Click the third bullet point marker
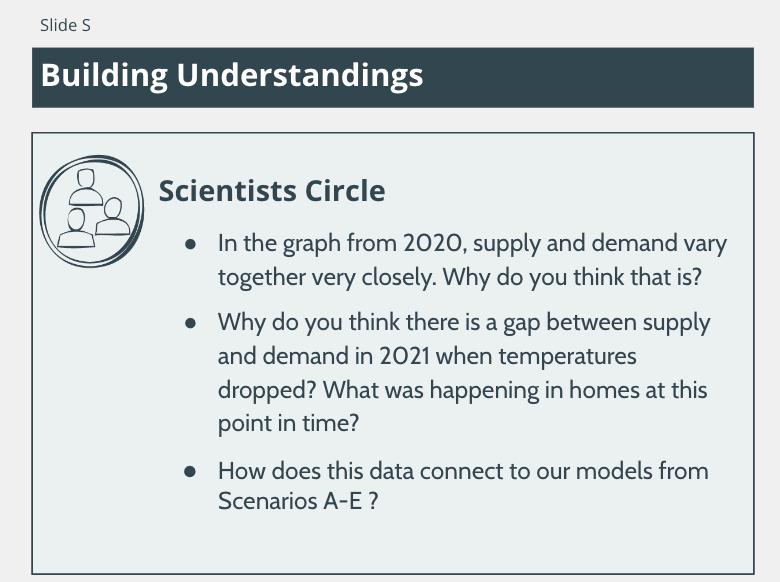780x582 pixels. click(x=190, y=471)
